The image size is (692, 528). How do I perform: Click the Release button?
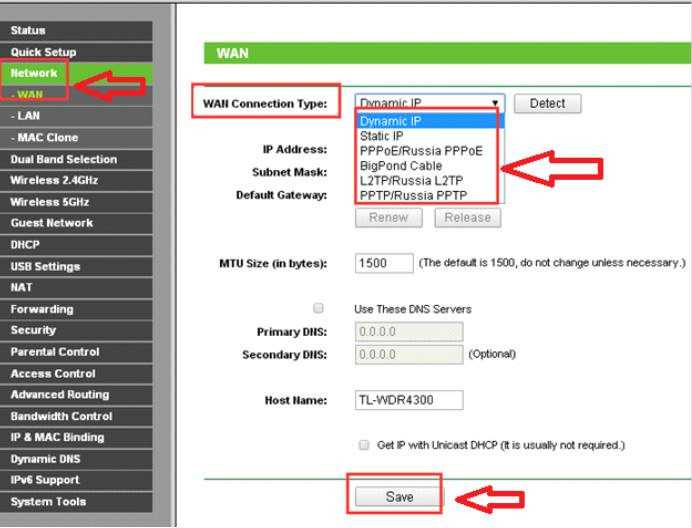point(467,218)
